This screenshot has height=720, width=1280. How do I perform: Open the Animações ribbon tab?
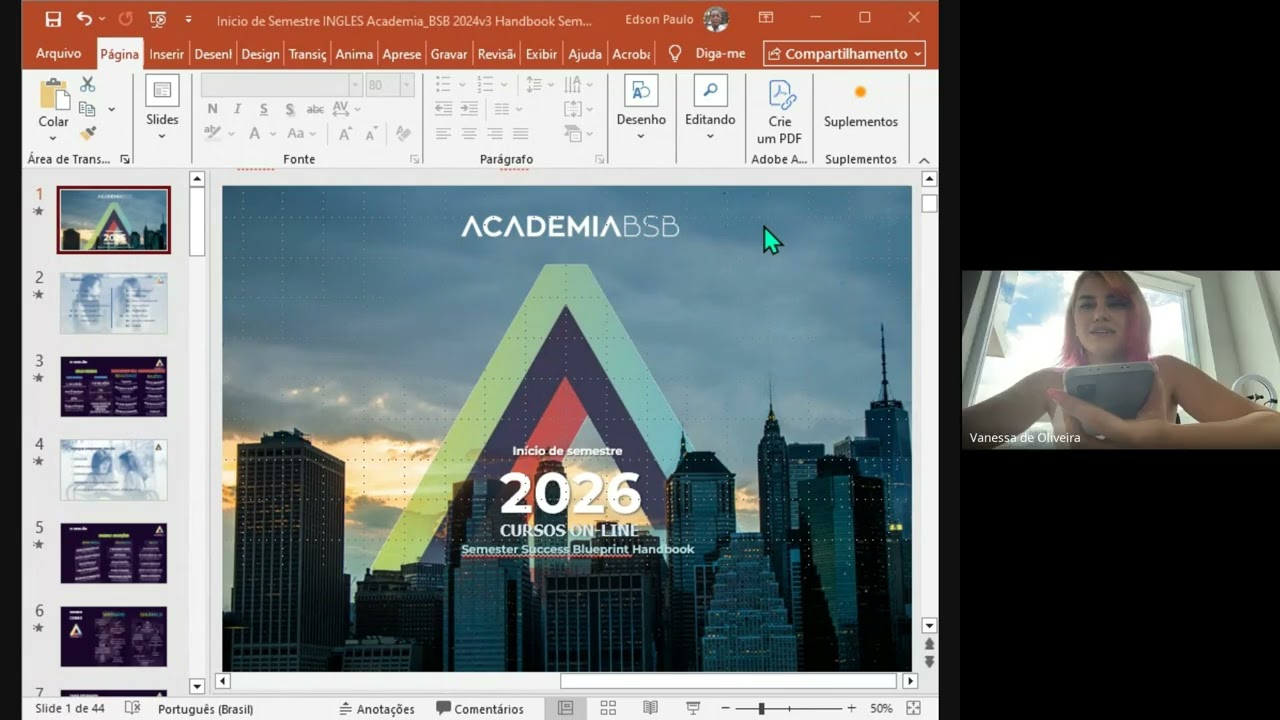pos(354,54)
